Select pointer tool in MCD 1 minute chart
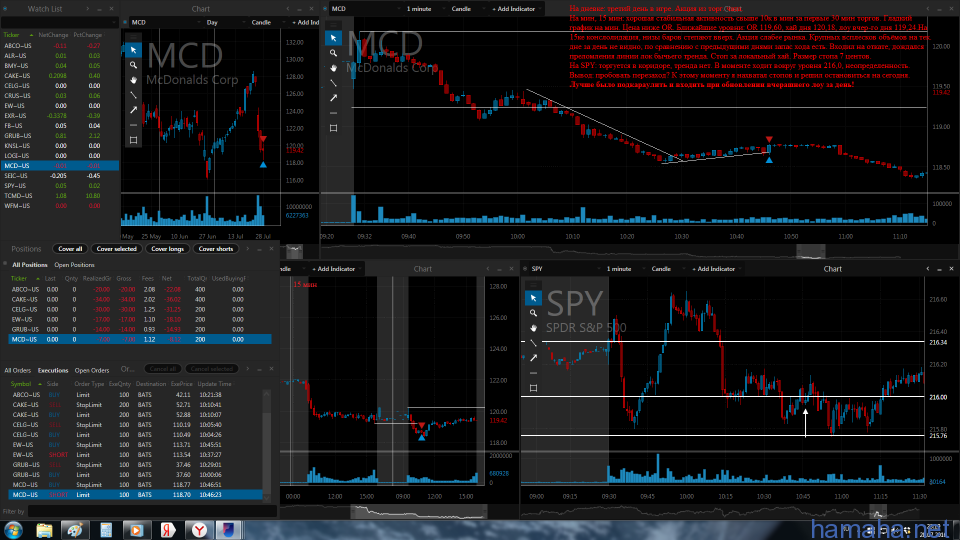 tap(333, 38)
